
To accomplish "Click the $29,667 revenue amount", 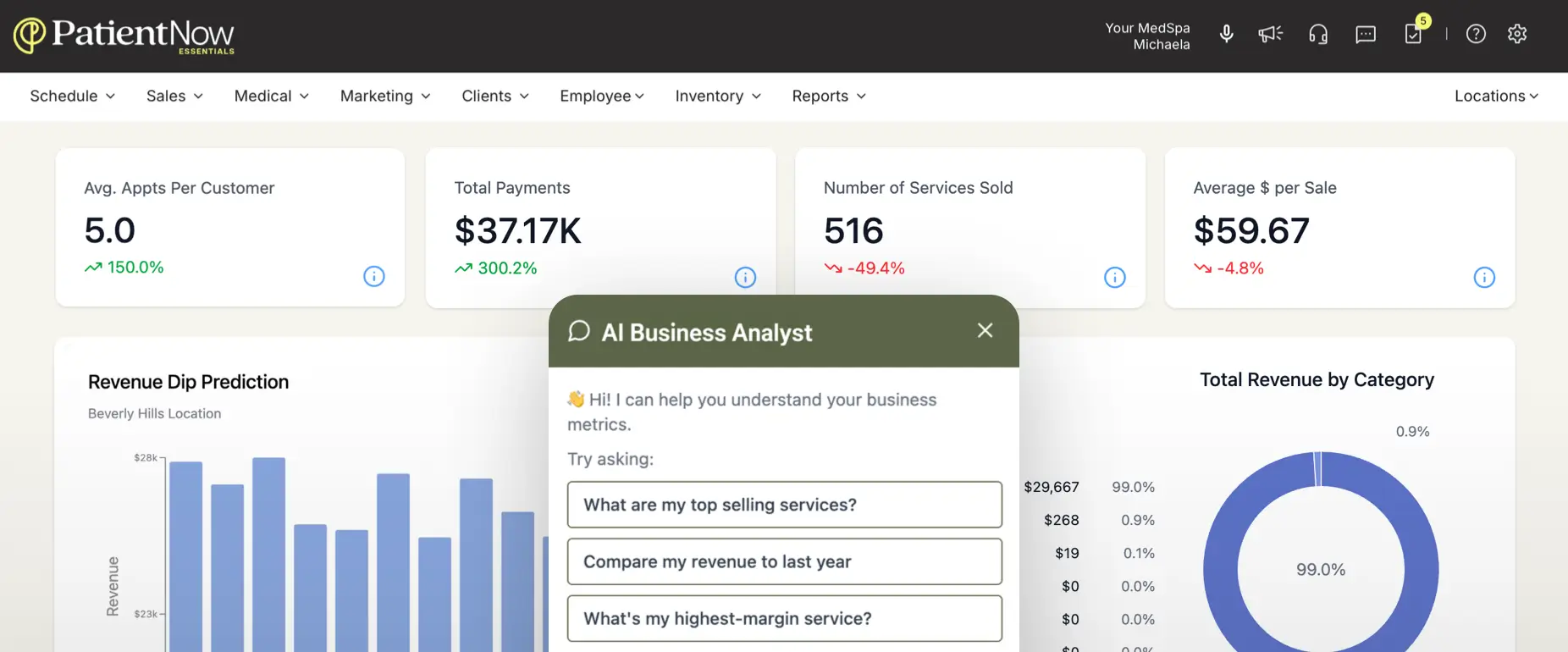I will pyautogui.click(x=1051, y=487).
